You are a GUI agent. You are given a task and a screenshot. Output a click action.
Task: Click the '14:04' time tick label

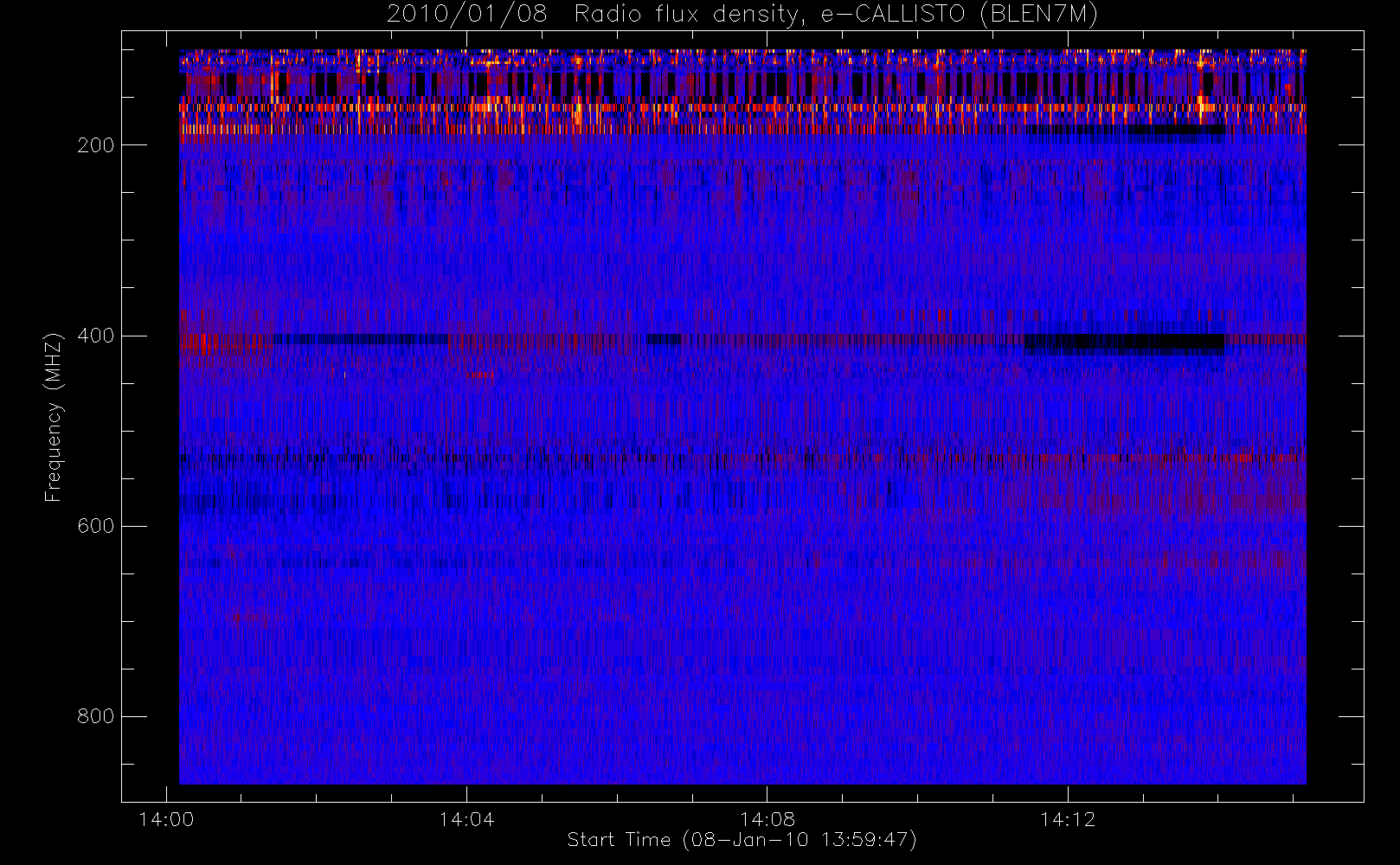tap(466, 819)
